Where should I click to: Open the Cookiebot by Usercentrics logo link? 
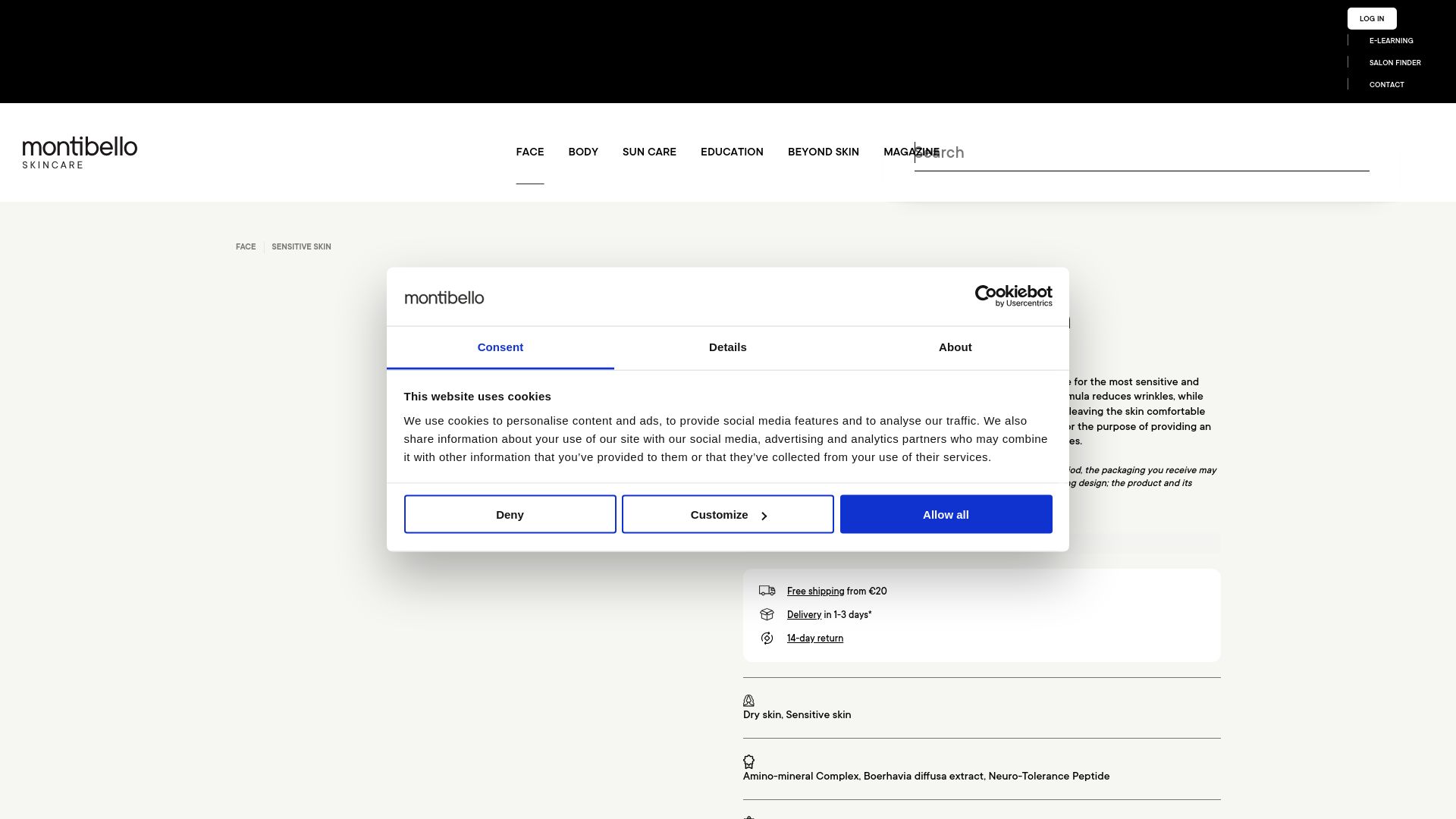coord(1013,296)
